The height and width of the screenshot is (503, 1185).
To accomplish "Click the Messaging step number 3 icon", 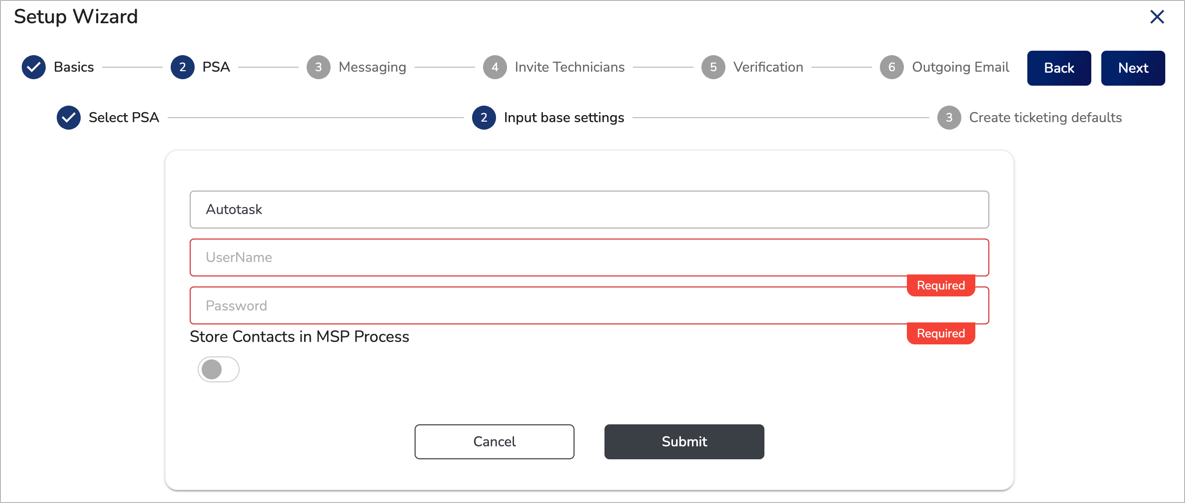I will coord(318,68).
